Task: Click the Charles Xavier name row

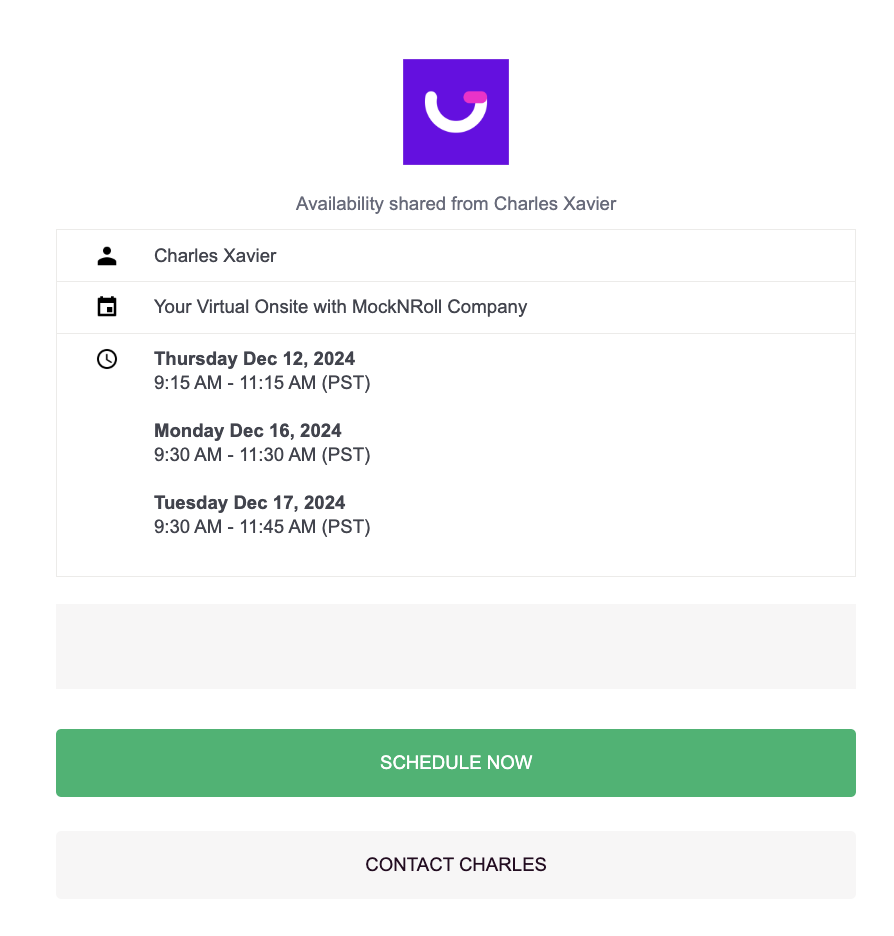Action: click(x=215, y=256)
